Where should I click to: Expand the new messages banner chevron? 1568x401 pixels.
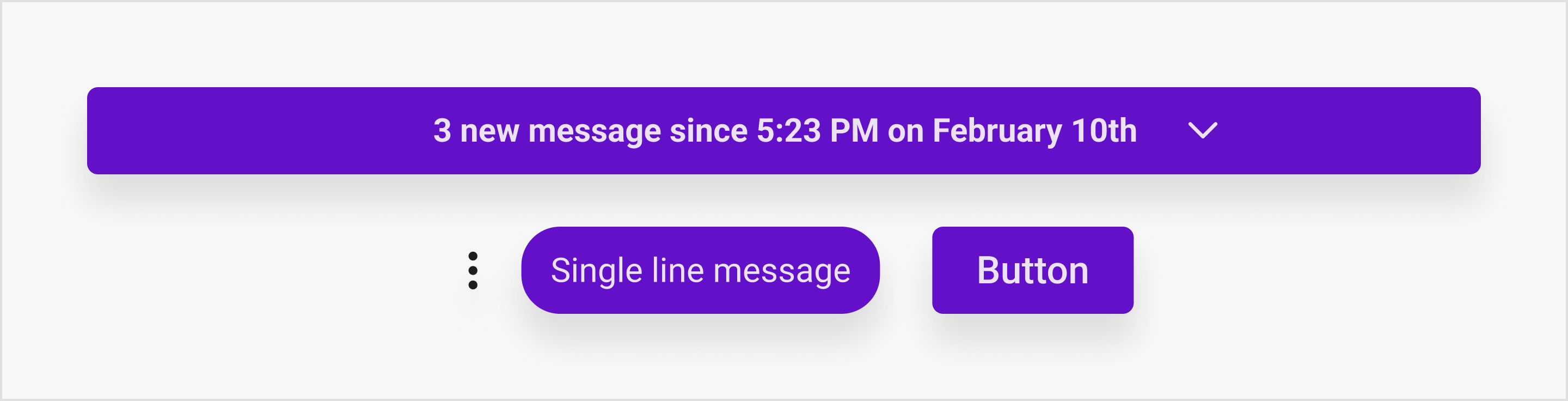pos(1203,130)
